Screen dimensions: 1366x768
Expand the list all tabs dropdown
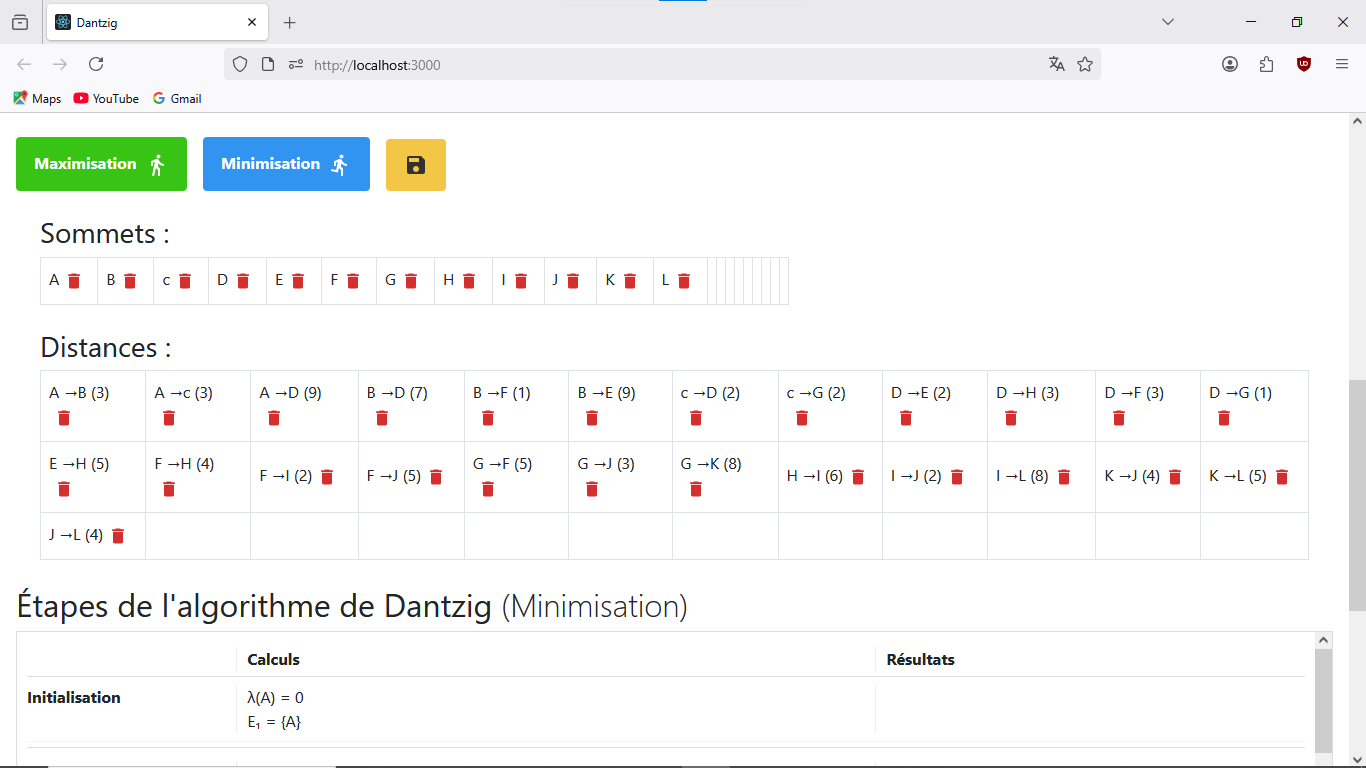[1166, 22]
